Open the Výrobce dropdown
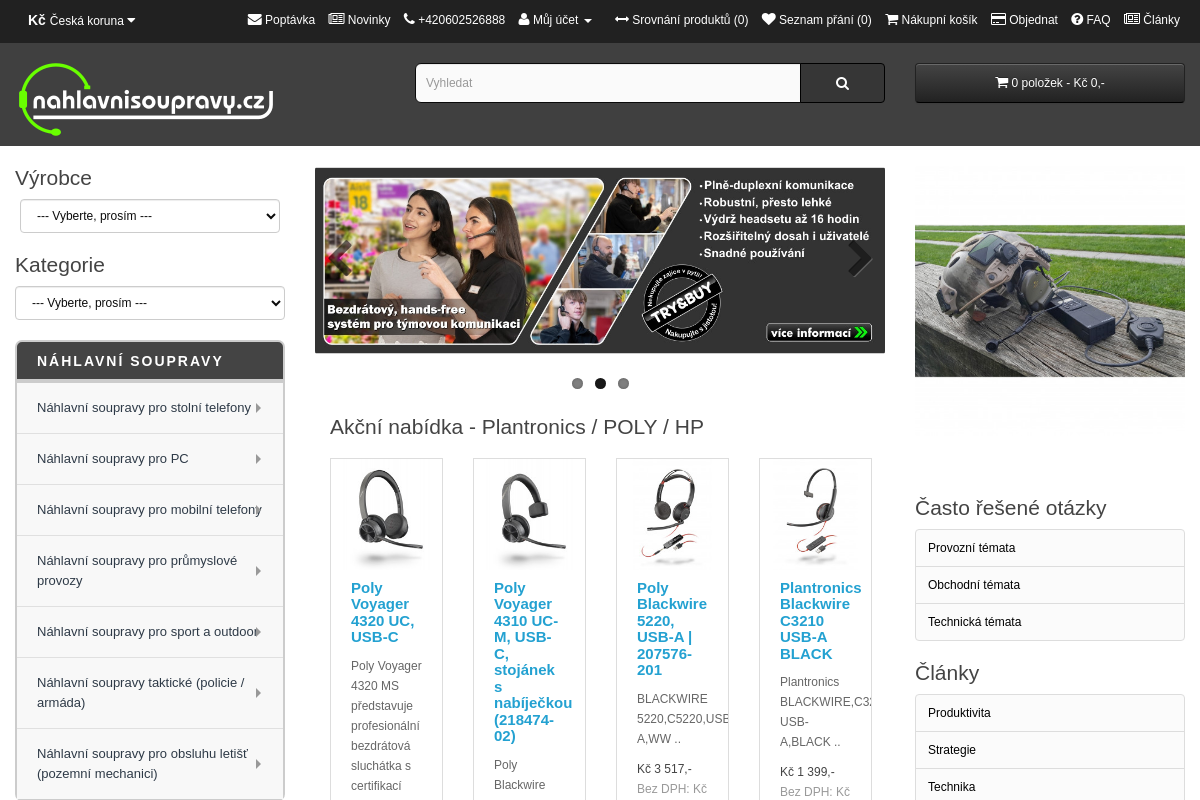Viewport: 1200px width, 800px height. [x=150, y=216]
